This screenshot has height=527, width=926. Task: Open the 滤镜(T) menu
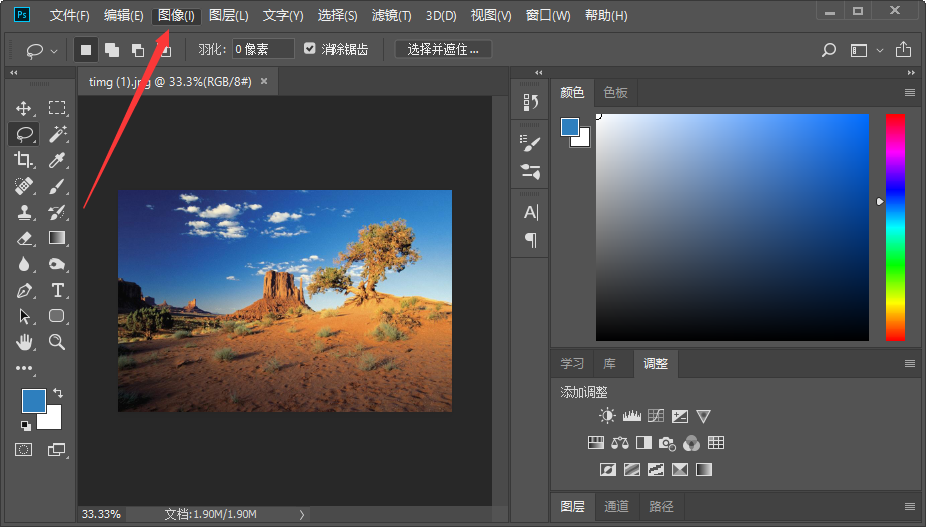391,16
